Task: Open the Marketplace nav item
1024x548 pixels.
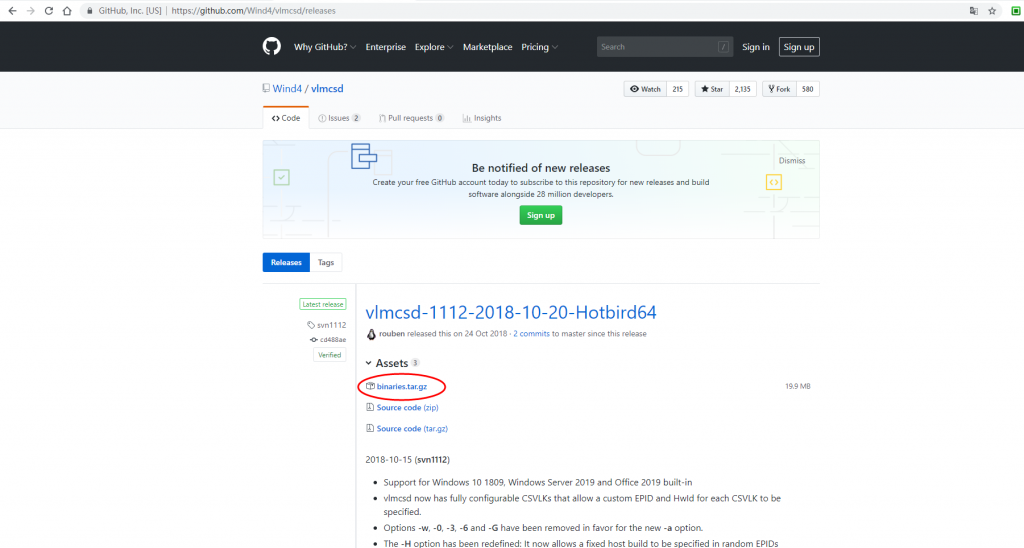Action: tap(487, 47)
